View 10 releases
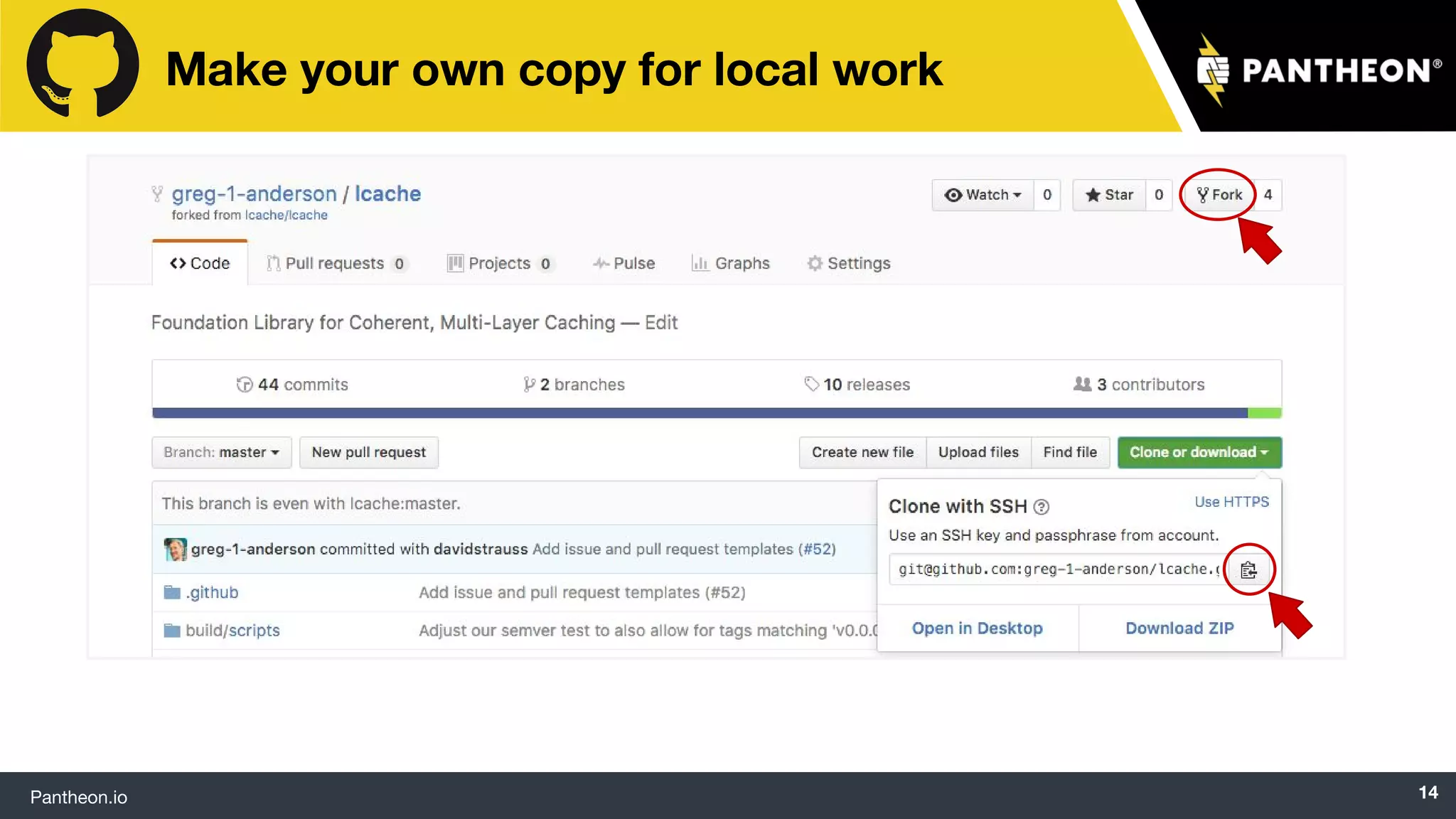Screen dimensions: 1456x819 pyautogui.click(x=857, y=385)
